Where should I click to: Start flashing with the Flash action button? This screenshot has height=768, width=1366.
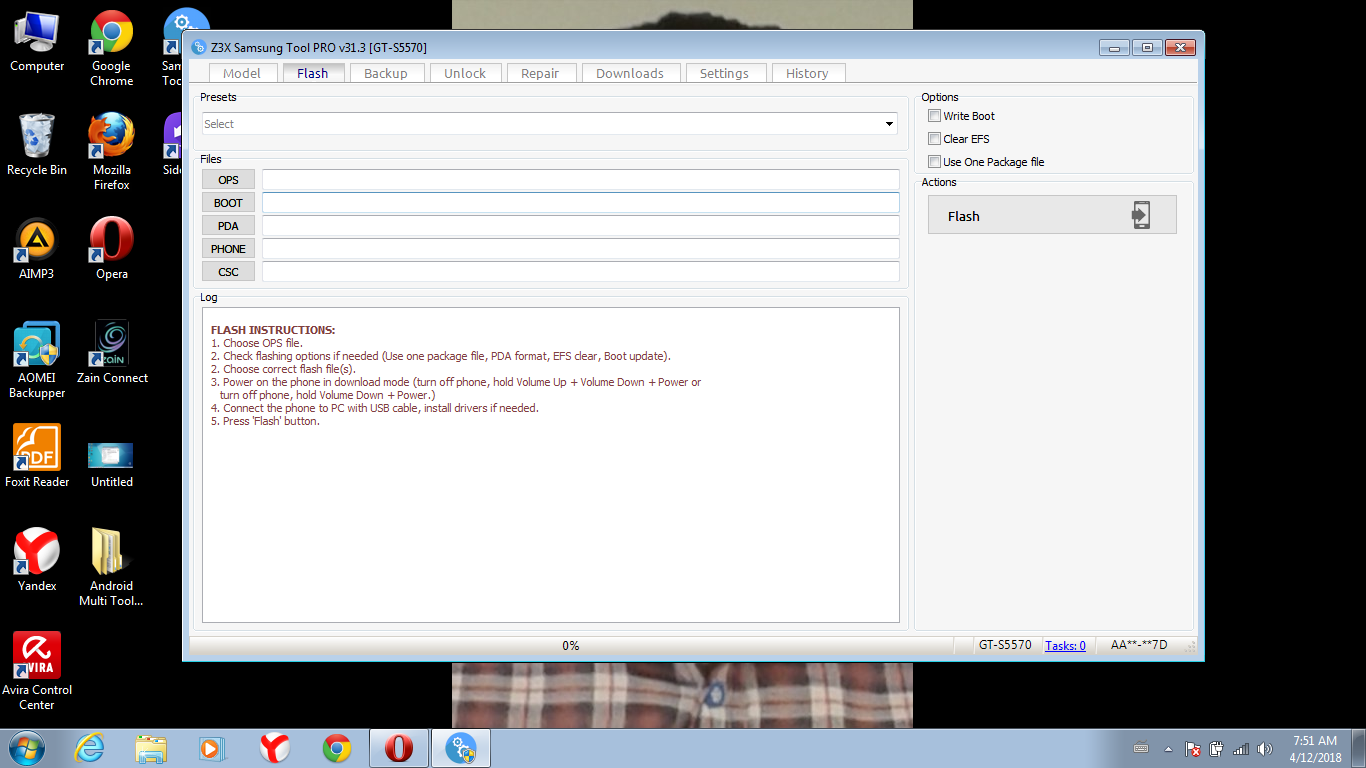coord(1052,215)
